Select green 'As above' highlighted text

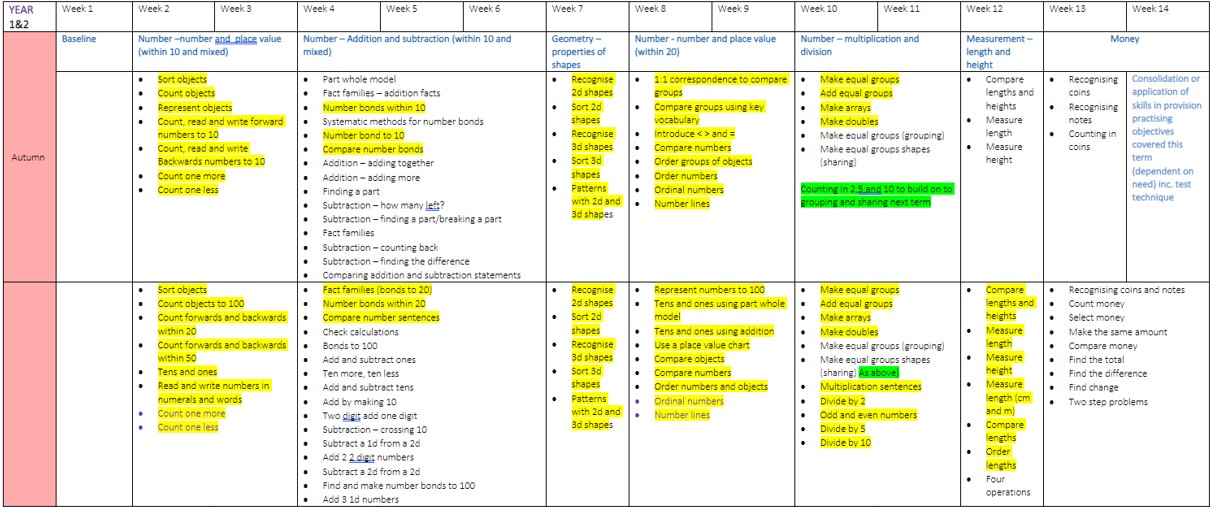(879, 373)
